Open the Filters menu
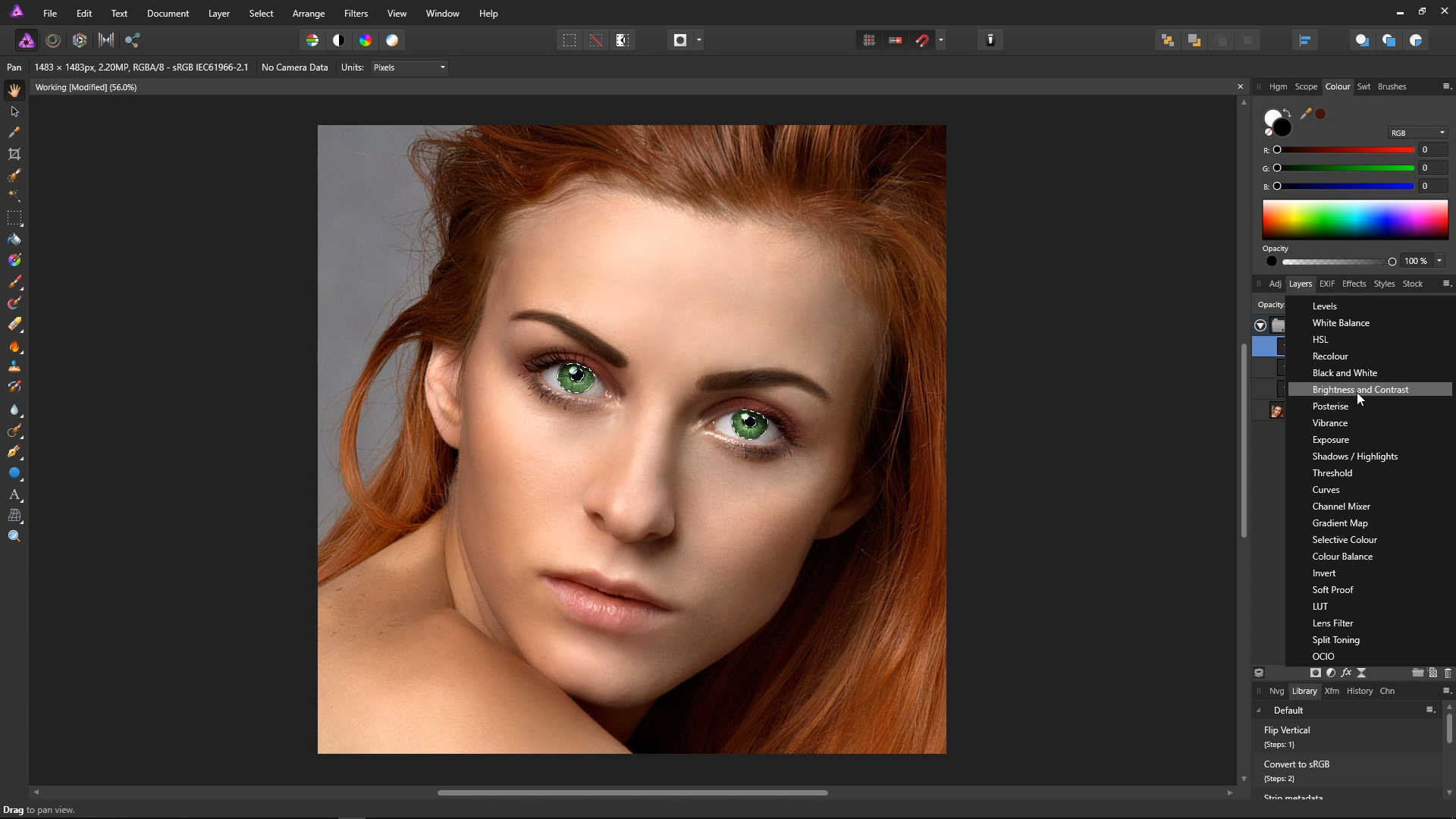The width and height of the screenshot is (1456, 819). coord(355,14)
